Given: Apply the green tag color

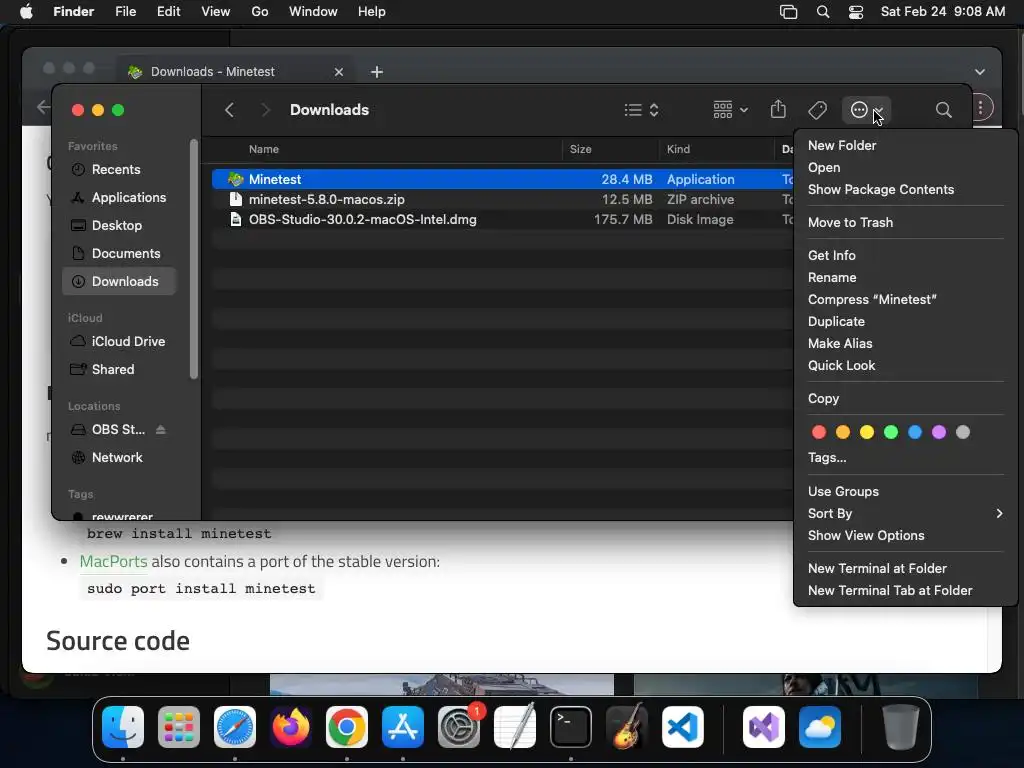Looking at the screenshot, I should pos(891,432).
